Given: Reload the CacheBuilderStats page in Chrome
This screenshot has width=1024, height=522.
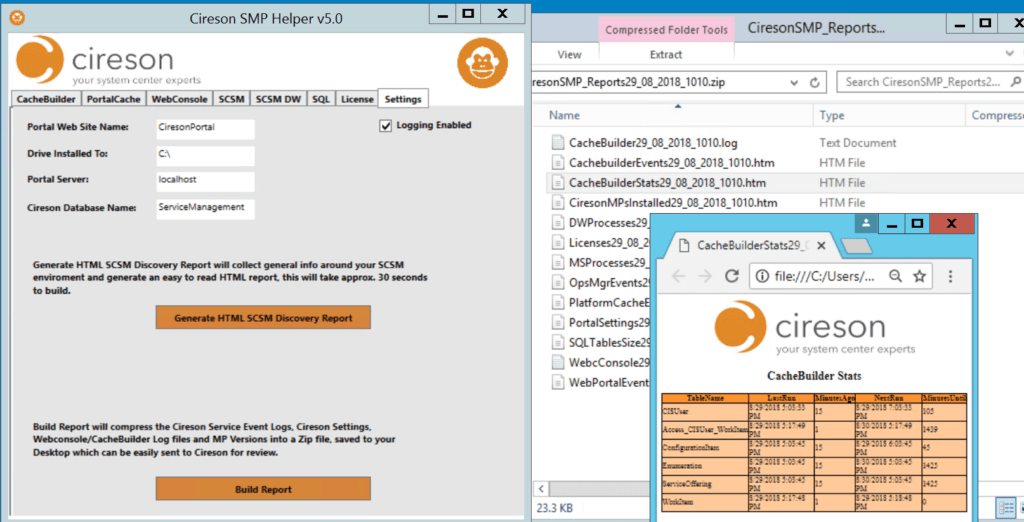Looking at the screenshot, I should tap(731, 276).
